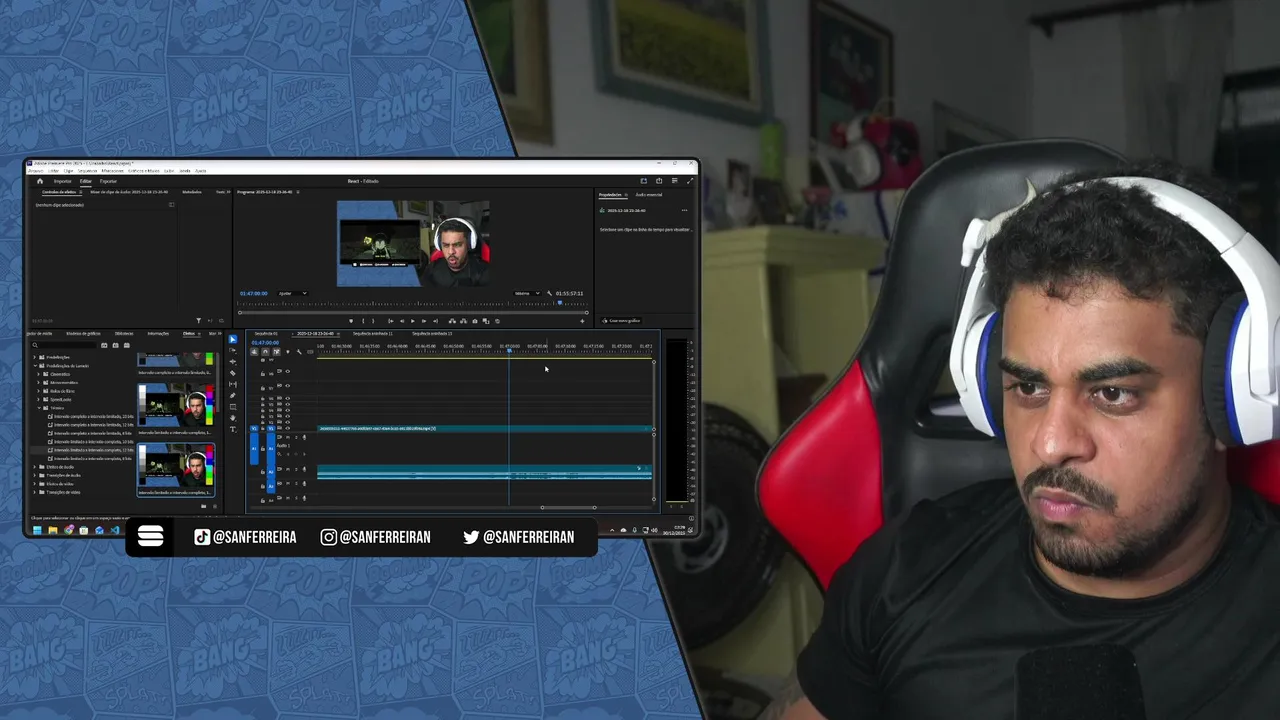Click the Quick Export share icon
Viewport: 1280px width, 720px height.
pyautogui.click(x=659, y=181)
